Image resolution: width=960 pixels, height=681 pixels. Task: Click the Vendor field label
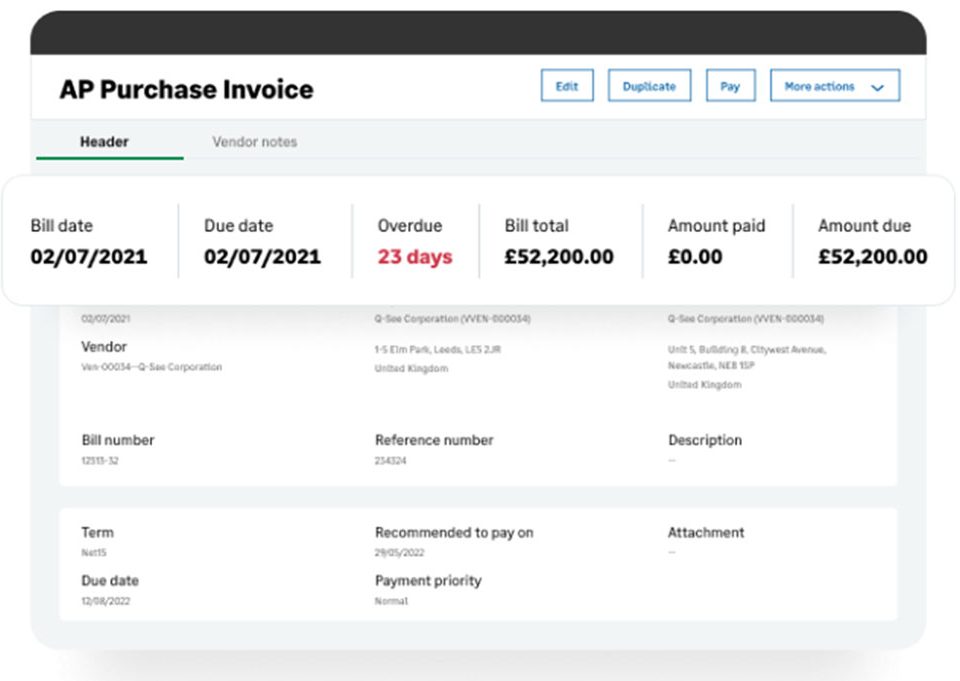pyautogui.click(x=104, y=347)
